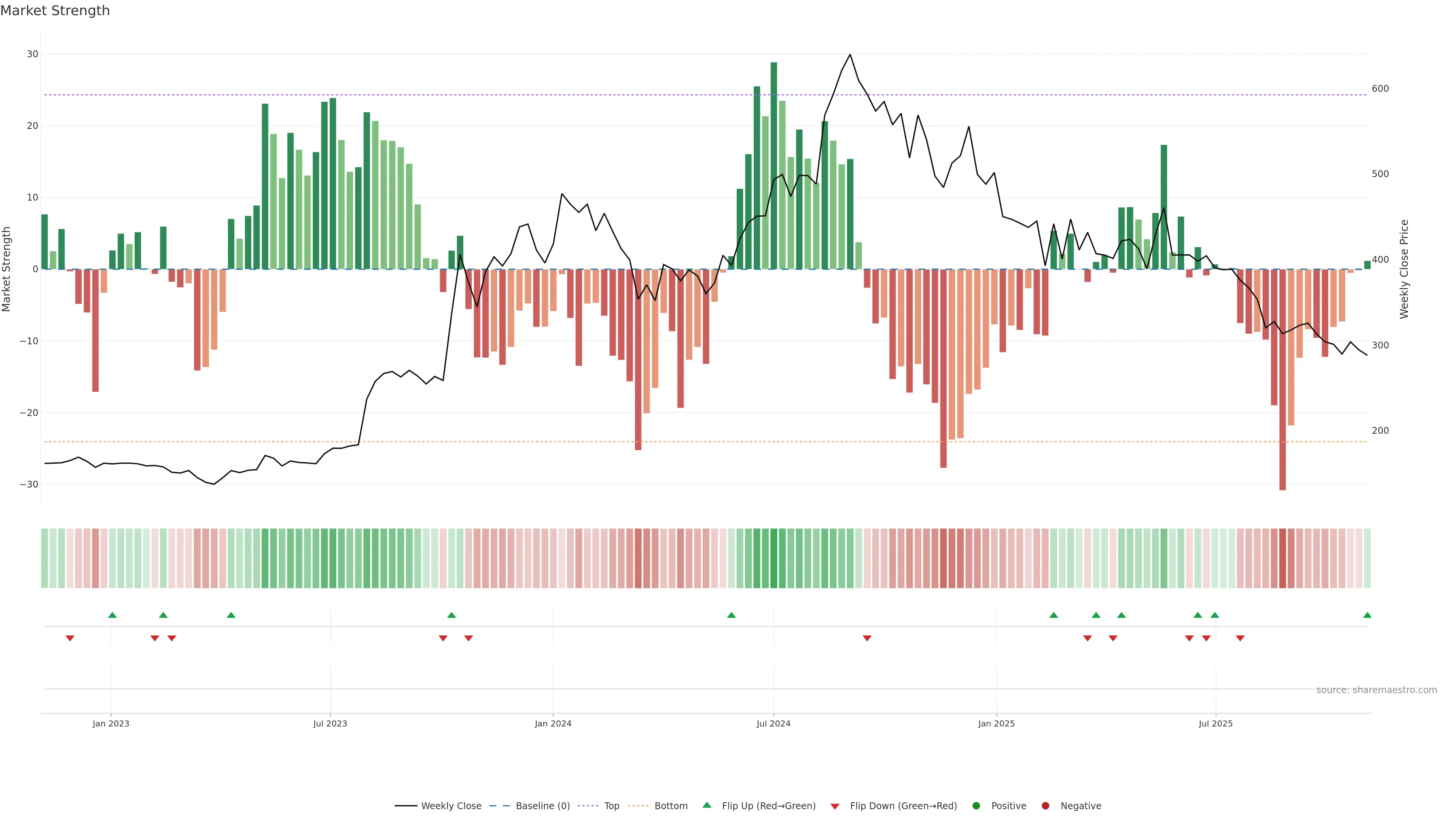The width and height of the screenshot is (1456, 819).
Task: Click the Weekly Close Price right axis title
Action: [x=1404, y=269]
